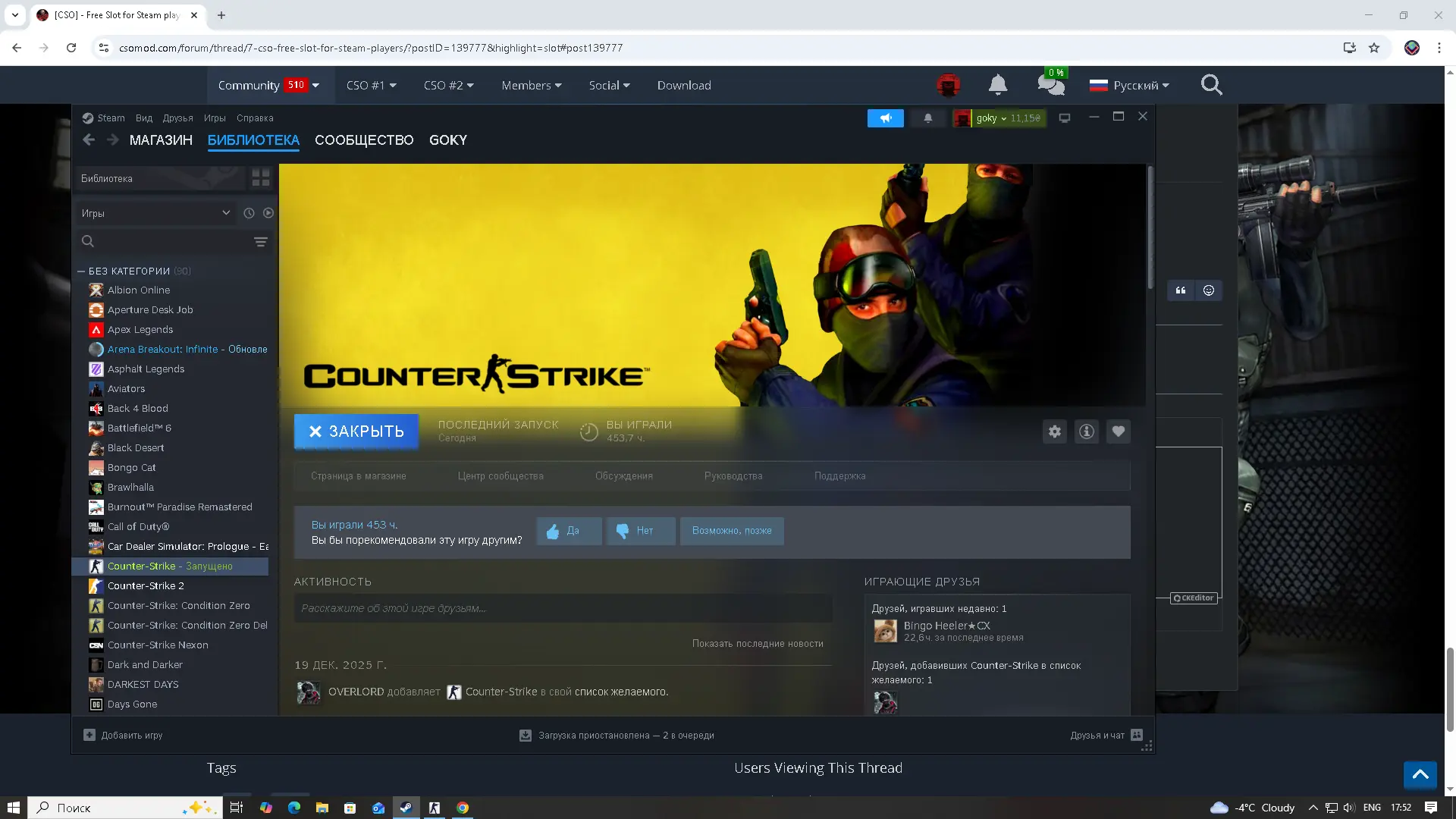This screenshot has width=1456, height=819.
Task: Click the Показать последние новости link
Action: (x=758, y=643)
